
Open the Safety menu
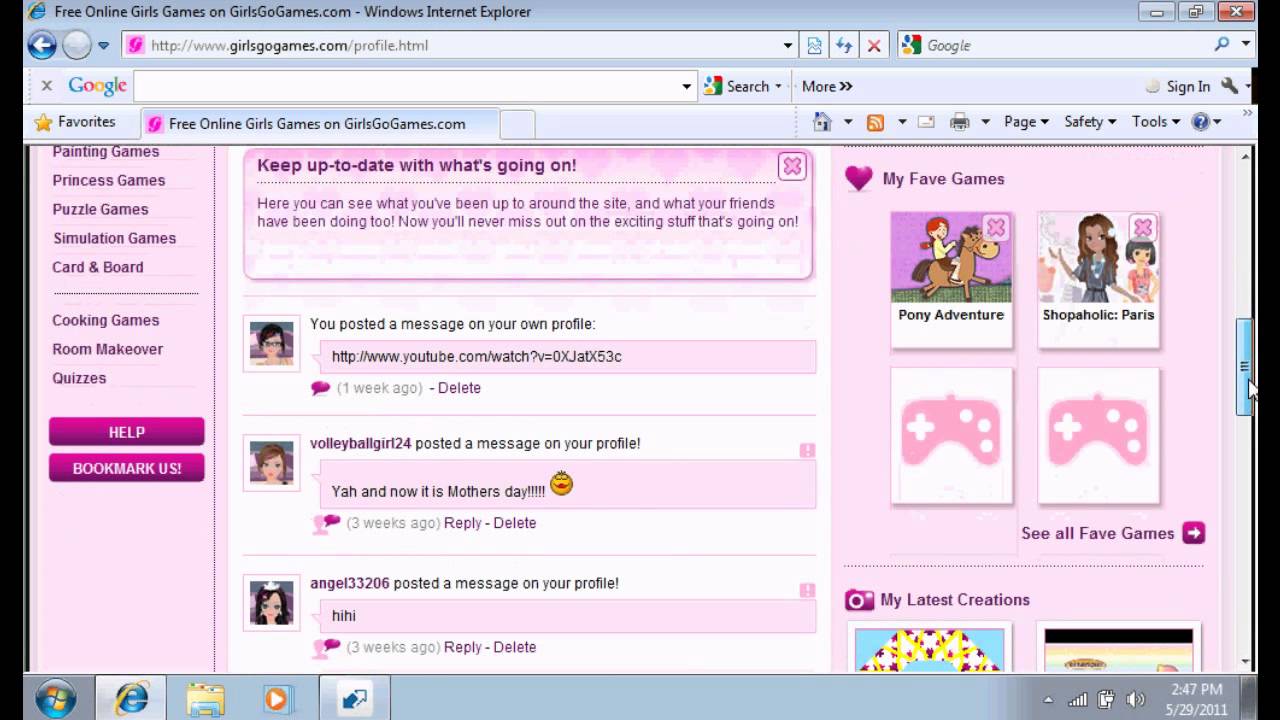point(1090,122)
